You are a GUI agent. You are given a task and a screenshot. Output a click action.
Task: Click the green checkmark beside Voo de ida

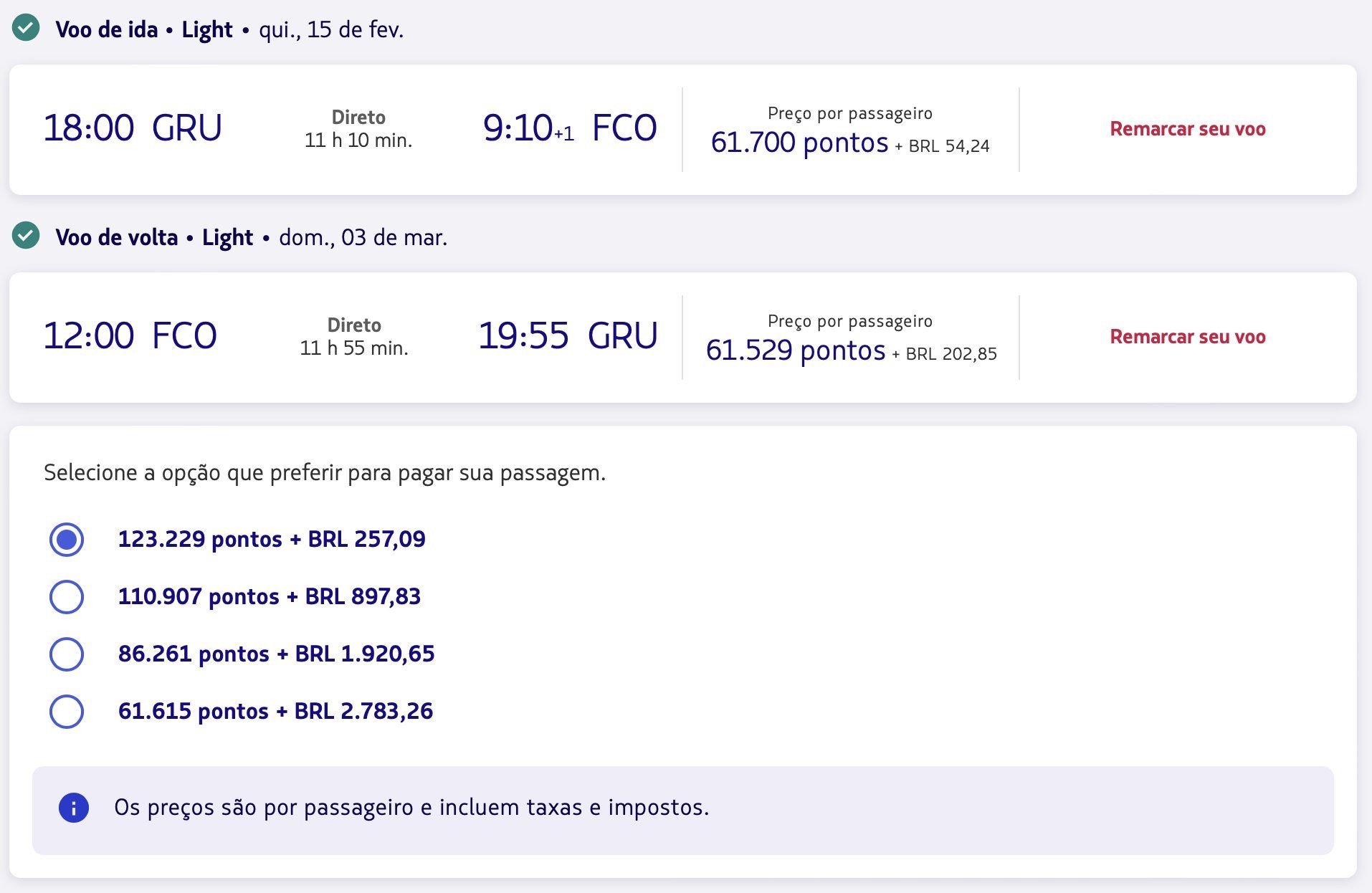[x=26, y=29]
